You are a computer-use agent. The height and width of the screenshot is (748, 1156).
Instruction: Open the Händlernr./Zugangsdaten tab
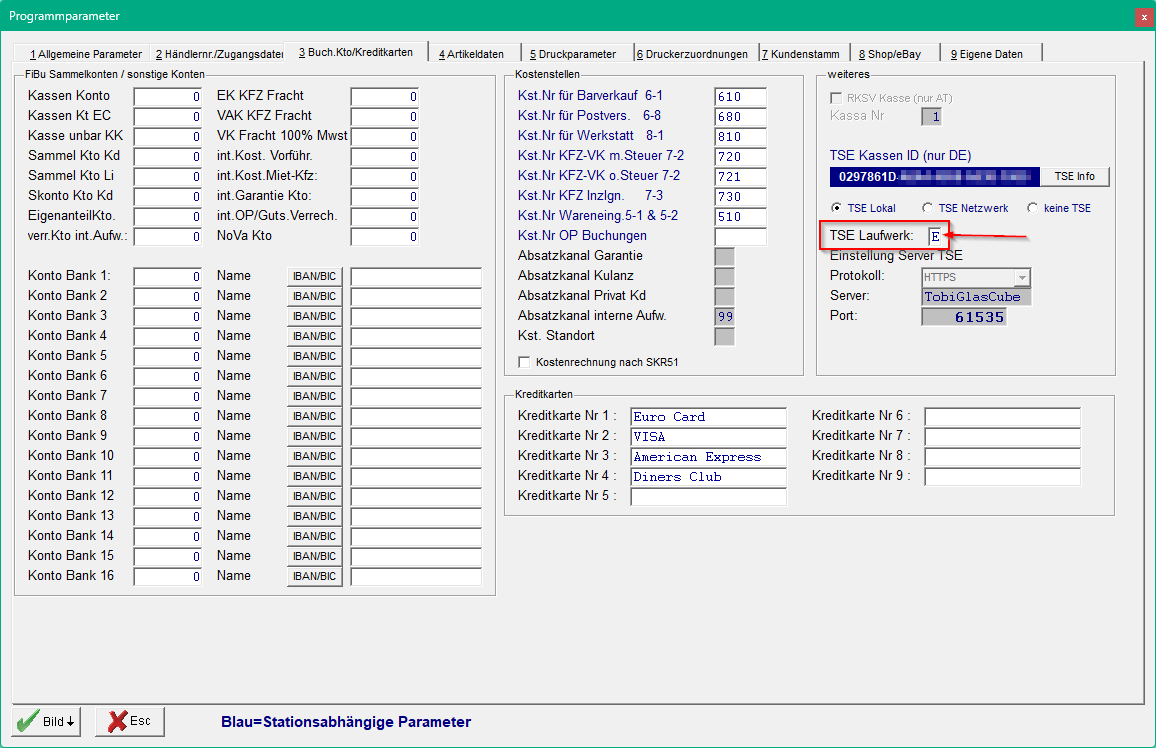point(219,54)
